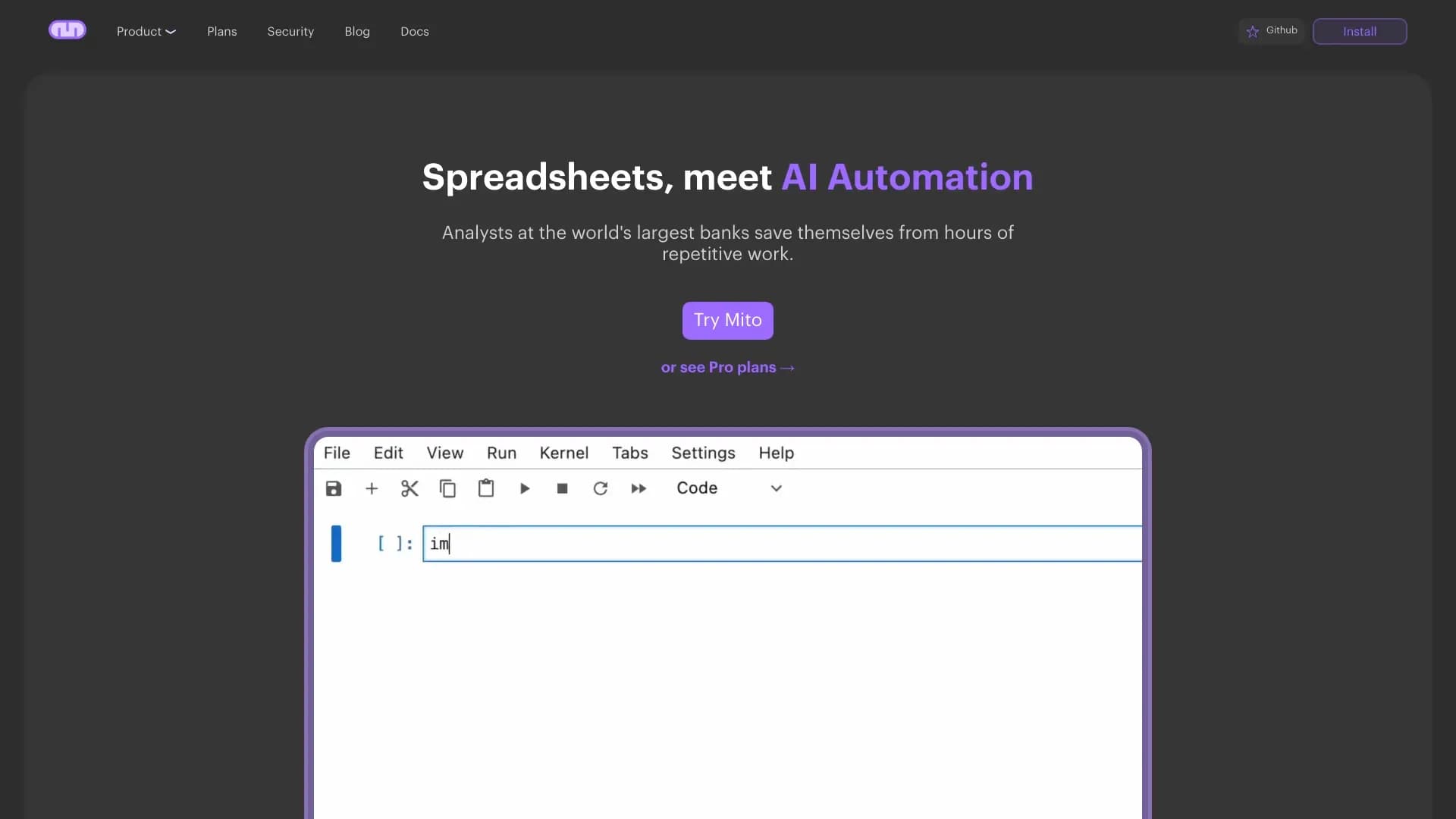Visit the Blog link

[357, 31]
